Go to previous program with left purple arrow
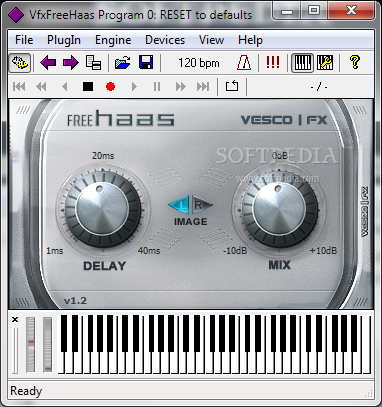 point(48,63)
